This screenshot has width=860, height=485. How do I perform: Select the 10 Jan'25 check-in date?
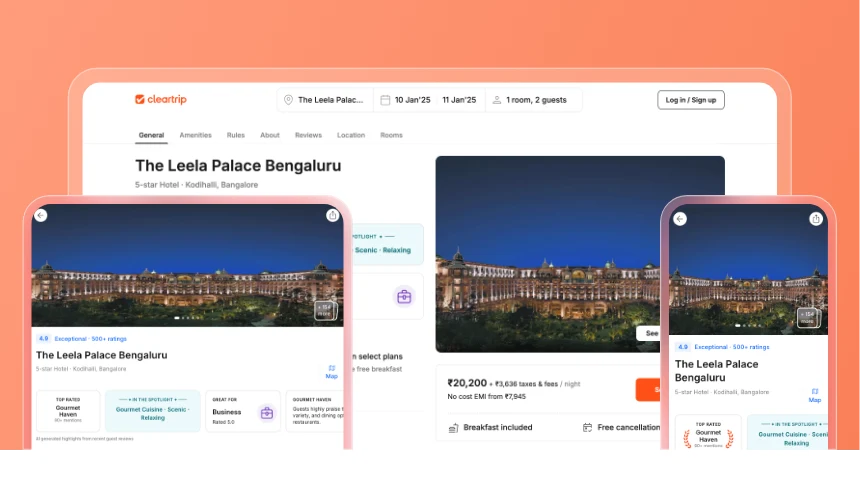tap(412, 100)
